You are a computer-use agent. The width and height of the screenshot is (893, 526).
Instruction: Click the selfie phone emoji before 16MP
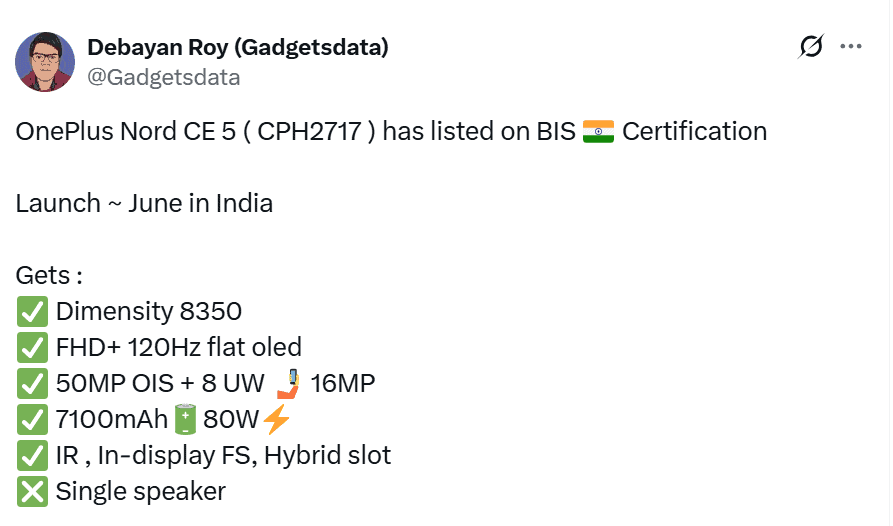[286, 383]
